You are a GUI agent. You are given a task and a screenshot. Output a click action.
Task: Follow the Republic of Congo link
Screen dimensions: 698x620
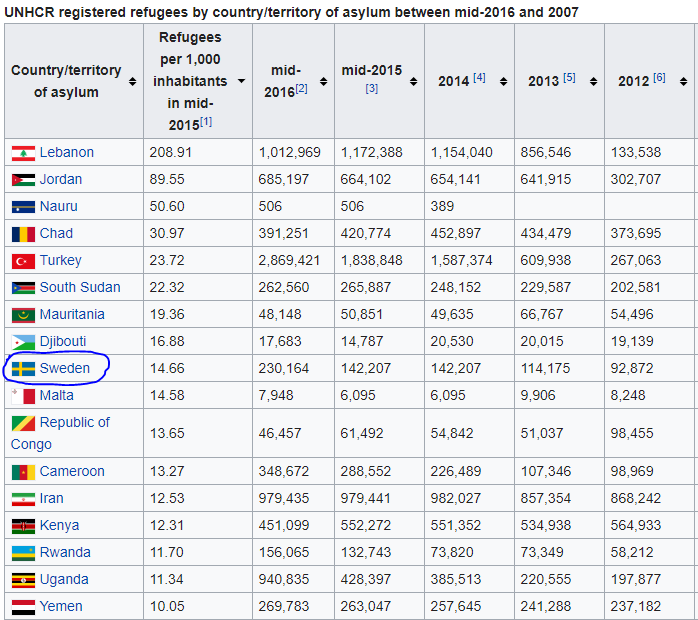[60, 433]
